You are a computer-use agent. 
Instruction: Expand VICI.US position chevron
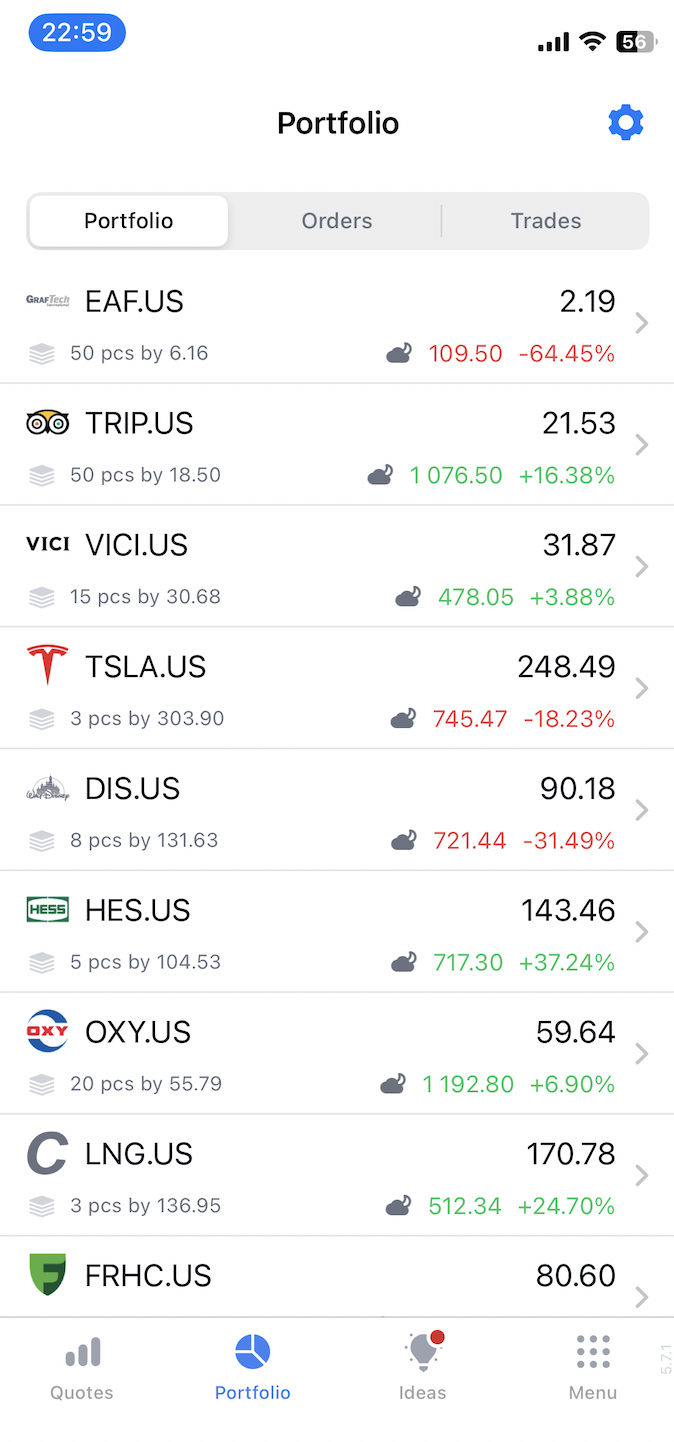click(642, 567)
